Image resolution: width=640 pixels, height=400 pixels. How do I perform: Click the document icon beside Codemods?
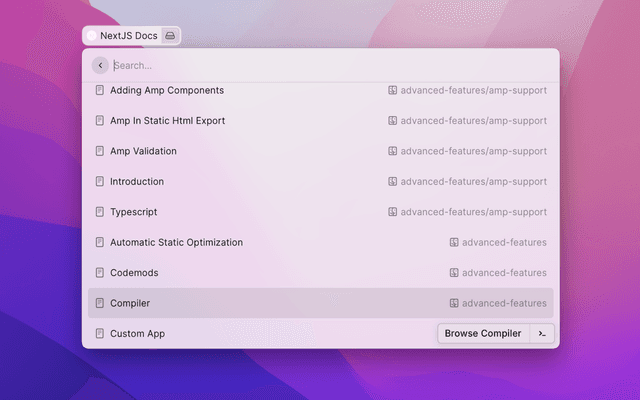[99, 273]
